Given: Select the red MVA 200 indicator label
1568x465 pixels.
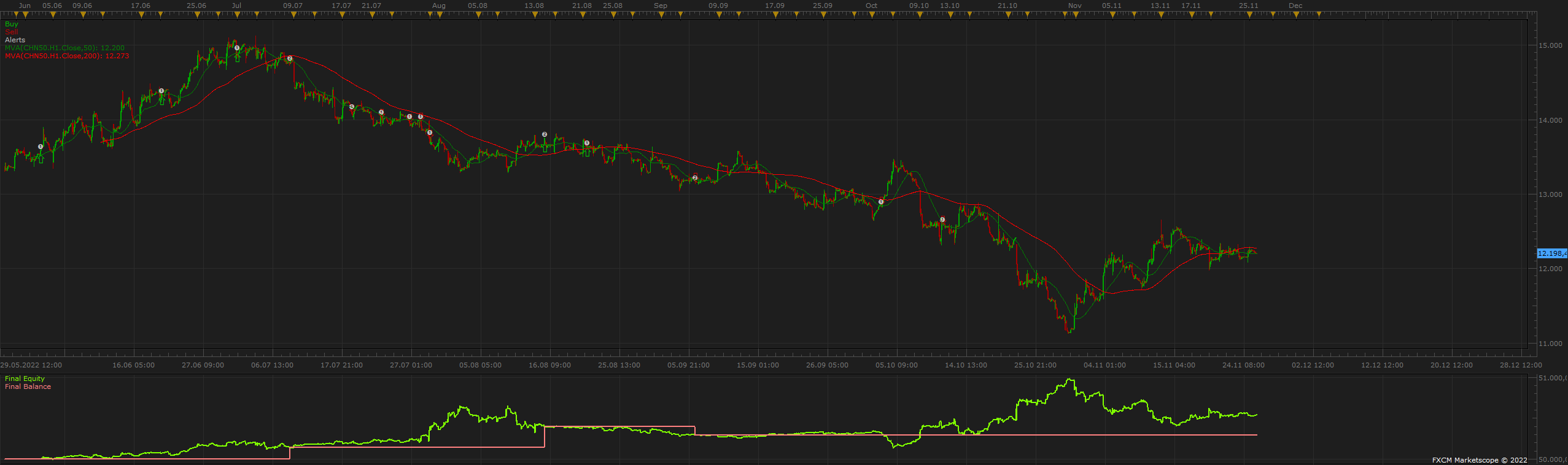Looking at the screenshot, I should [67, 56].
